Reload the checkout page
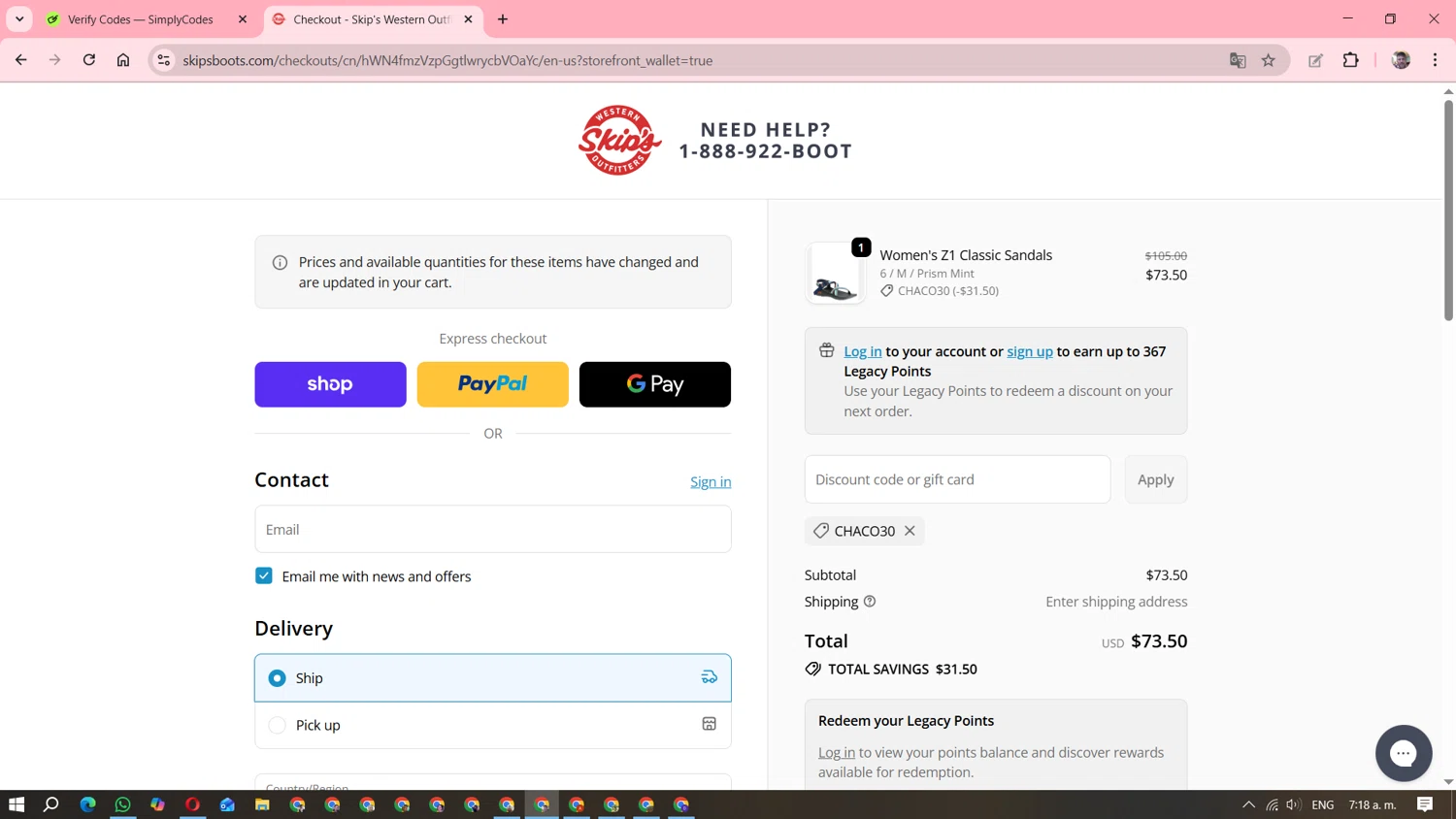The height and width of the screenshot is (819, 1456). pos(89,60)
